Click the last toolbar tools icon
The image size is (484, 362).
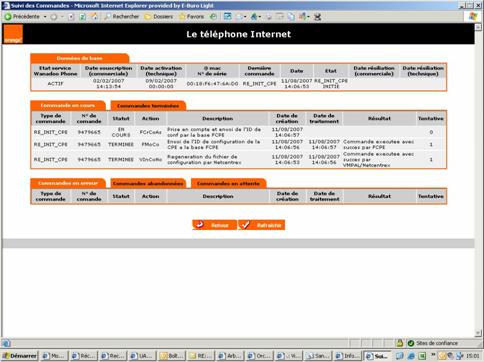[x=318, y=17]
